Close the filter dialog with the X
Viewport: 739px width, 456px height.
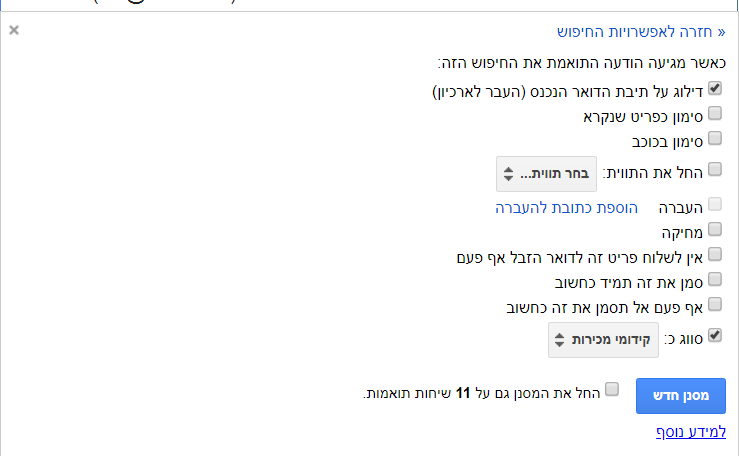tap(14, 30)
